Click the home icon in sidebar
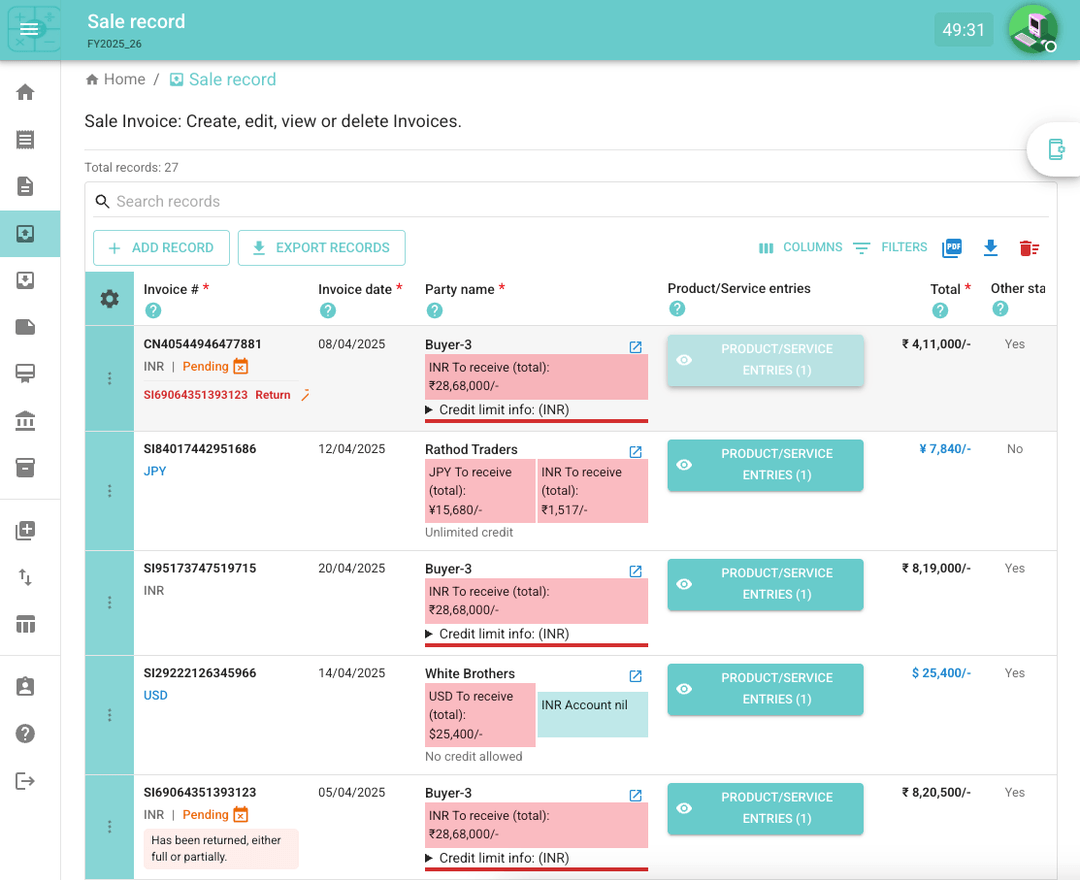The height and width of the screenshot is (880, 1080). (x=26, y=93)
